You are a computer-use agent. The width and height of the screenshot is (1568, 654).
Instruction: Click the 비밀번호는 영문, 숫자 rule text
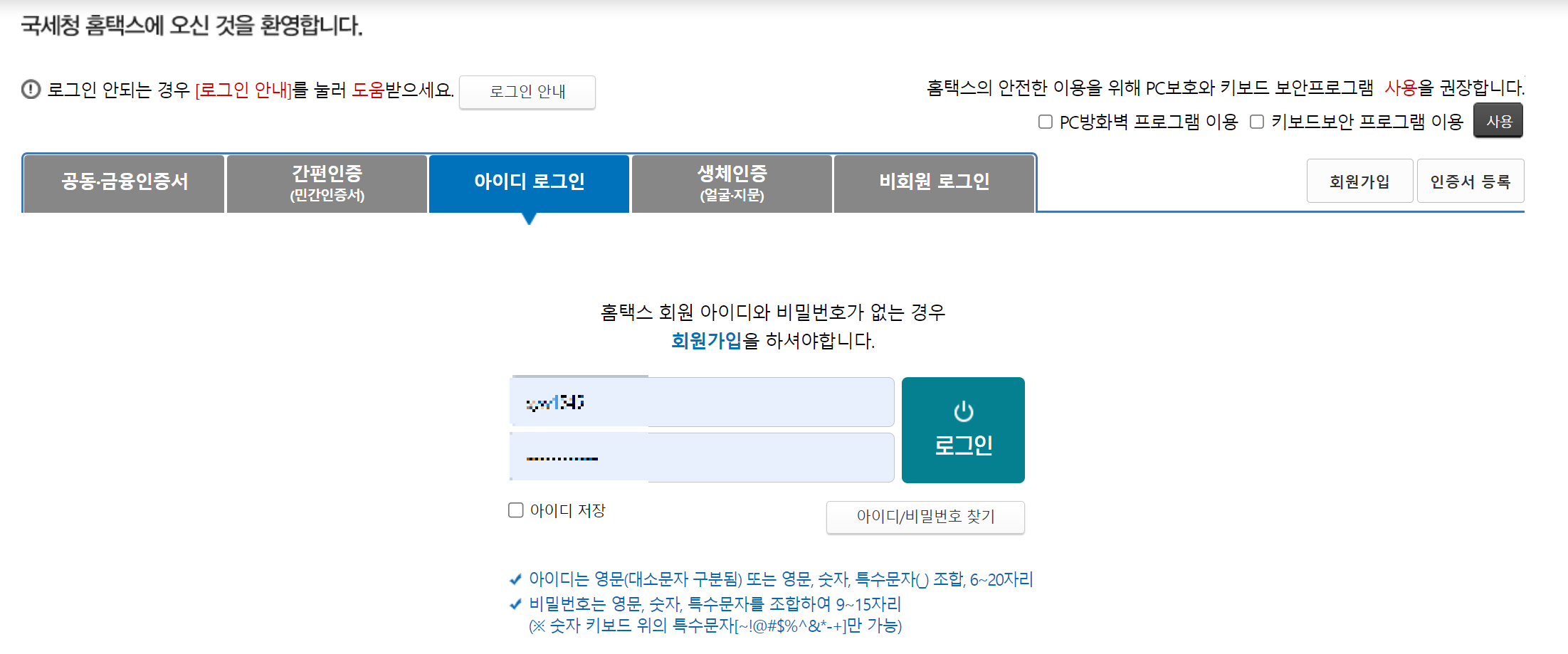tap(715, 604)
